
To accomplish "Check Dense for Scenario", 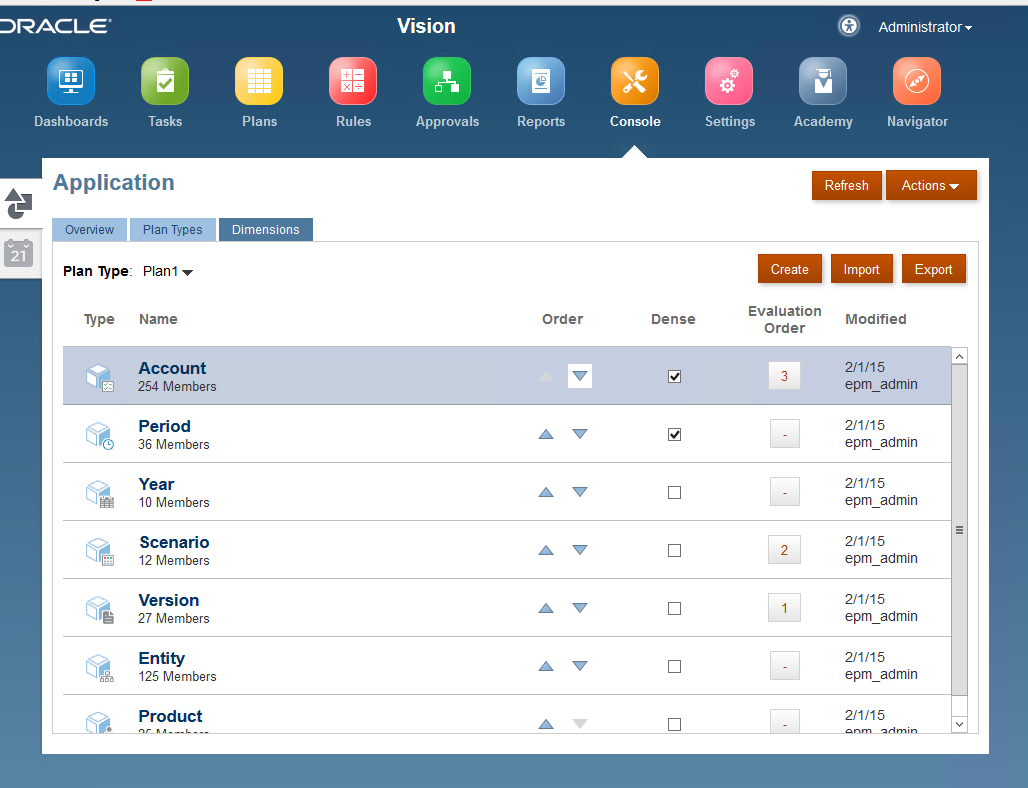I will coord(674,551).
